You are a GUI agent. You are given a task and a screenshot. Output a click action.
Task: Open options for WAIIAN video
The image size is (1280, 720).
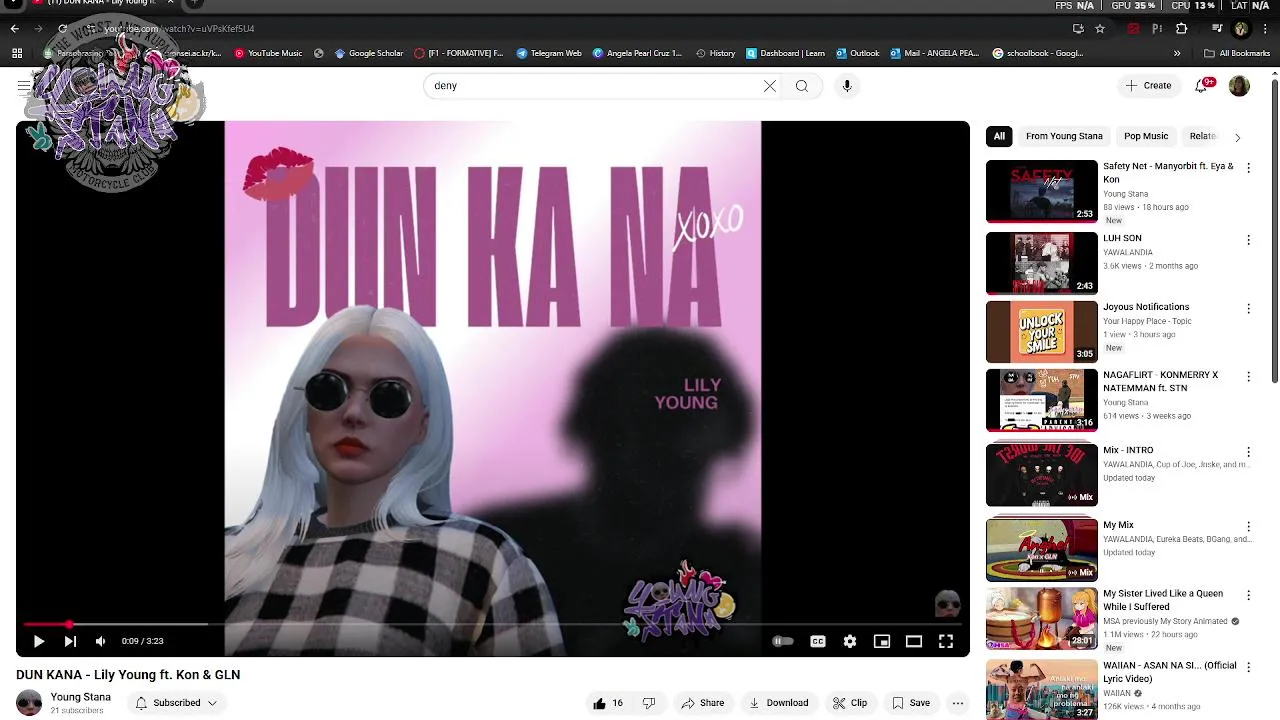(1248, 667)
